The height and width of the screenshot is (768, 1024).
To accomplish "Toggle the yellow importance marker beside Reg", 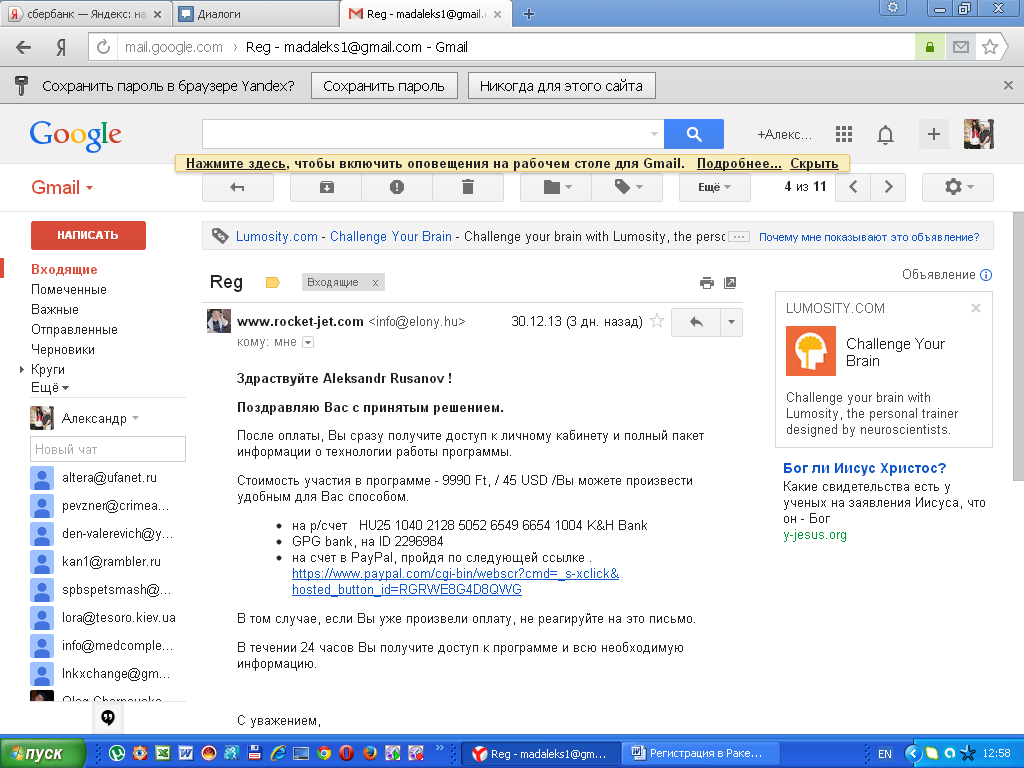I will coord(272,283).
